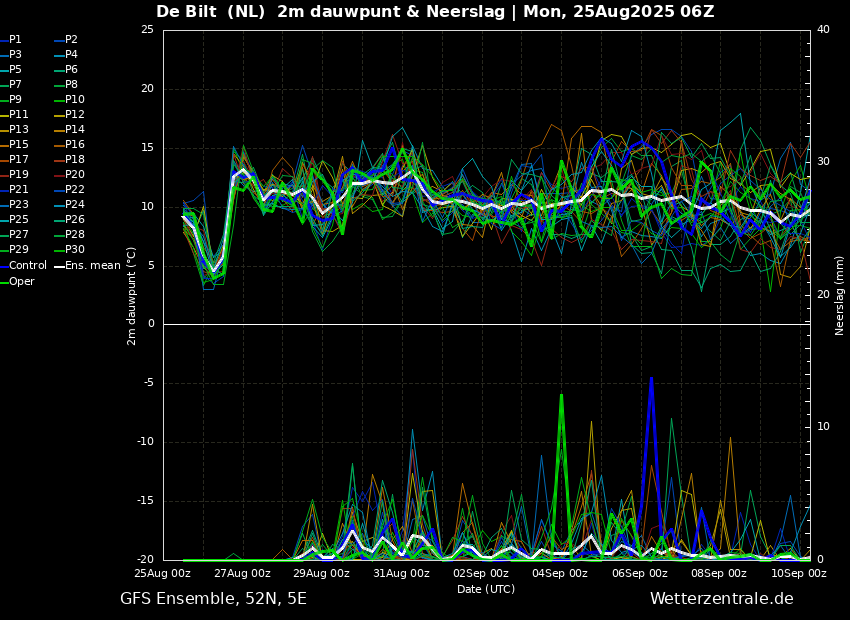Select the '04Sep 00z' date tick label

560,573
